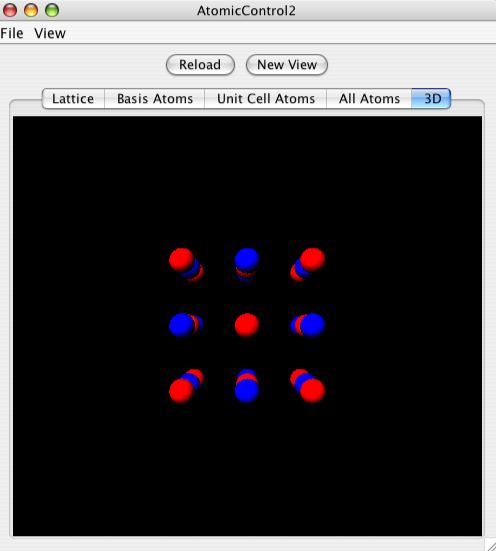
Task: Minimize the window with yellow button
Action: 31,10
